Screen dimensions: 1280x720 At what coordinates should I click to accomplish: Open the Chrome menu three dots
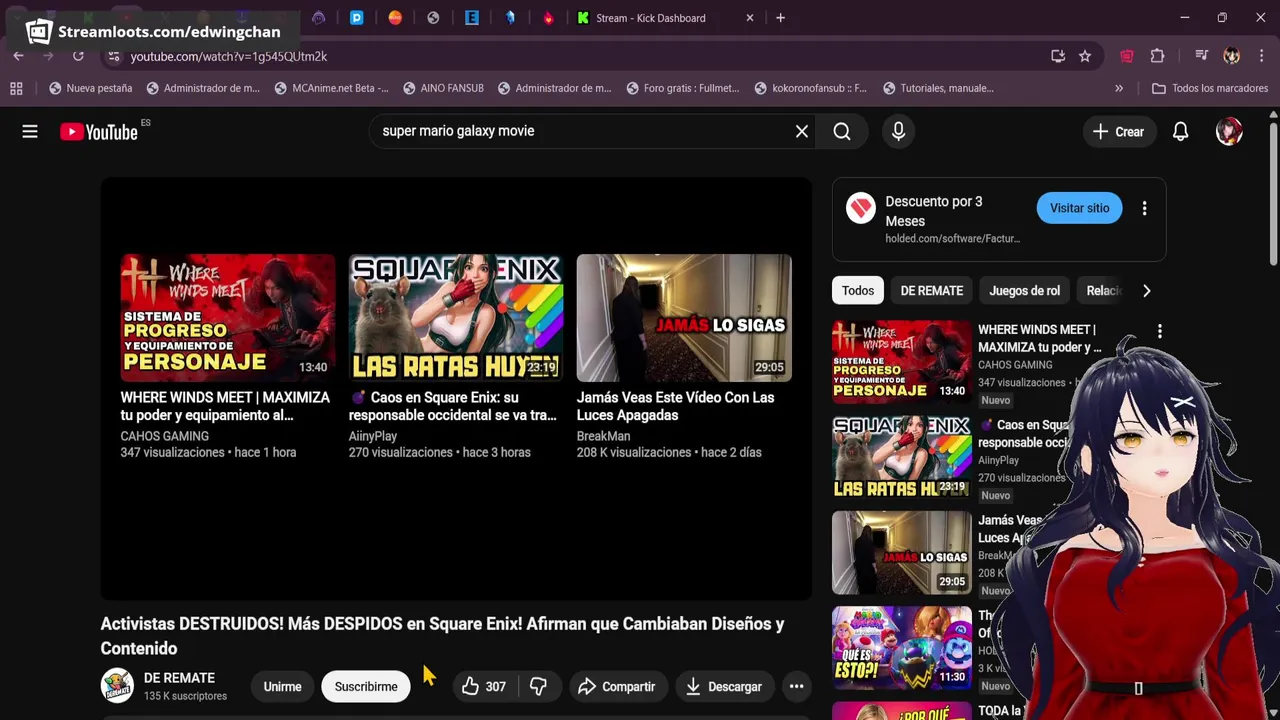point(1262,56)
